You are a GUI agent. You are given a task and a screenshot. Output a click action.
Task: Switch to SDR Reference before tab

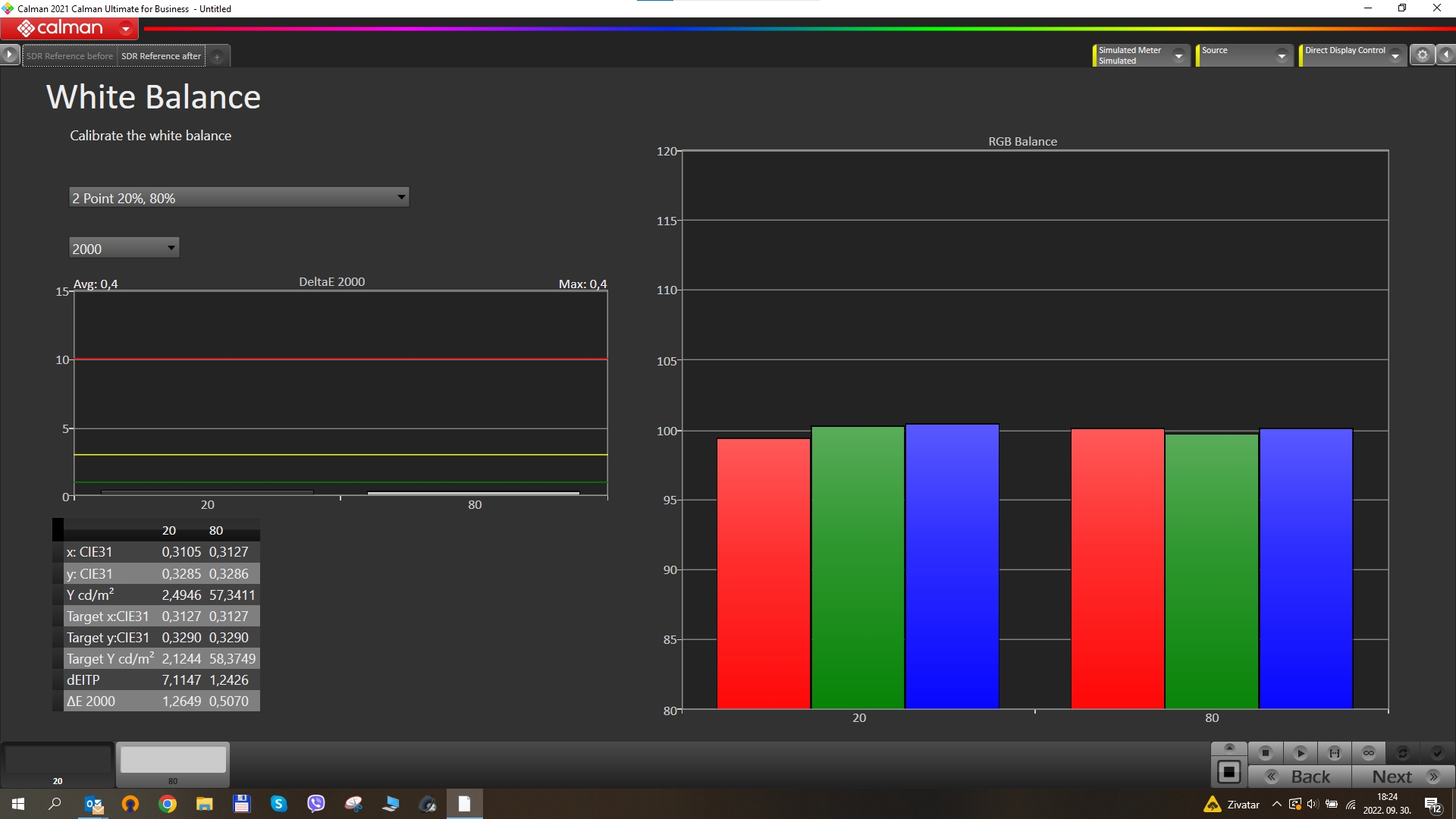click(70, 55)
